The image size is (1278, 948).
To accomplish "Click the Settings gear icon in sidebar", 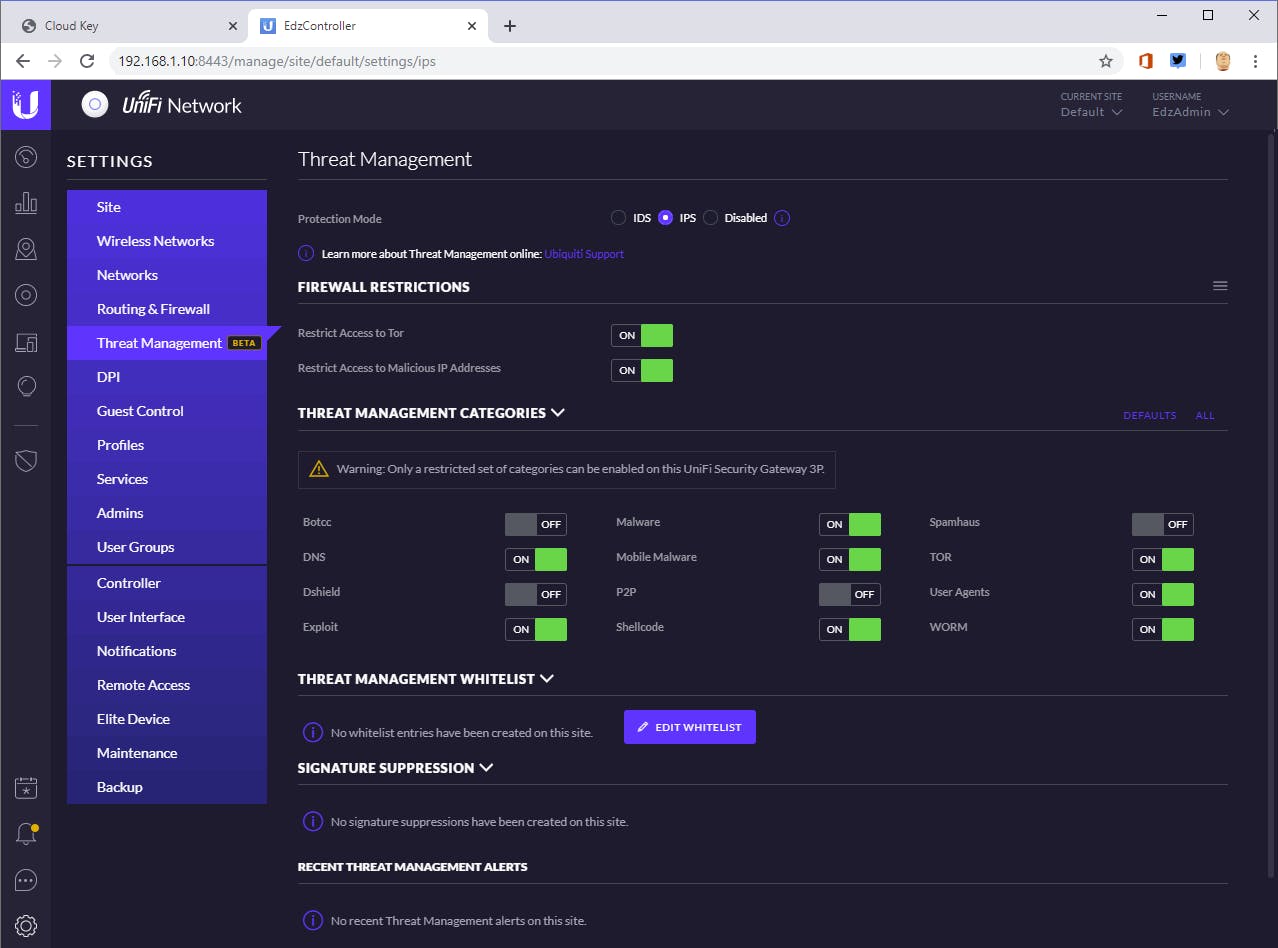I will point(26,925).
